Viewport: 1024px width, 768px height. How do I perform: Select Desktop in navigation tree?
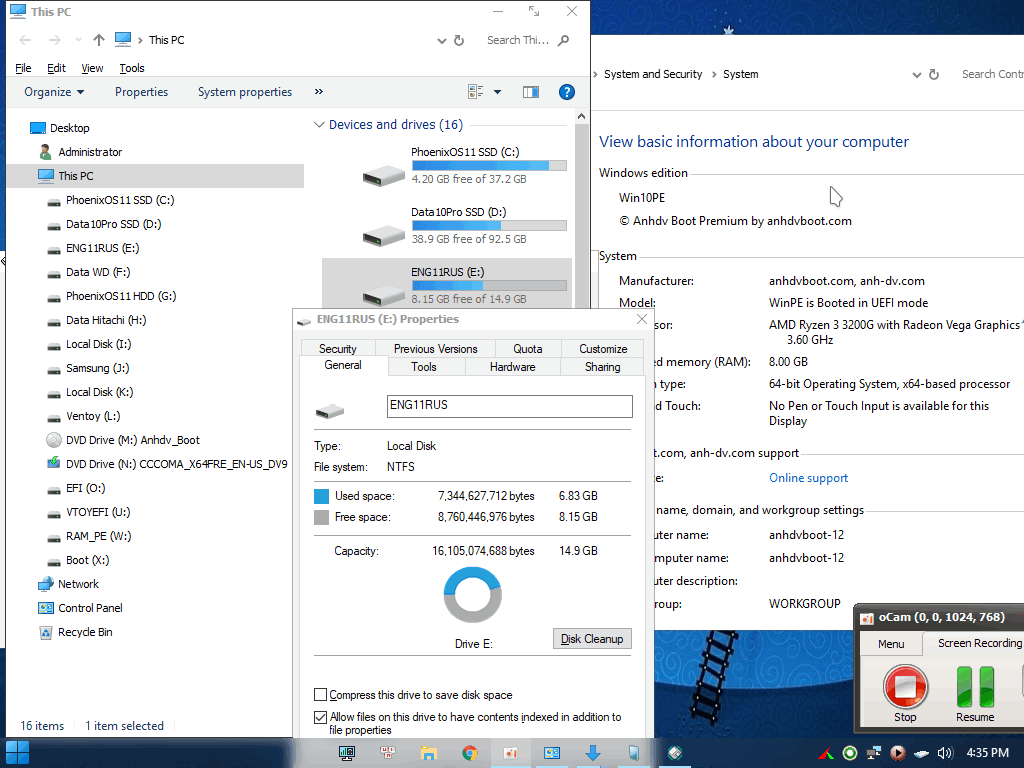coord(70,128)
